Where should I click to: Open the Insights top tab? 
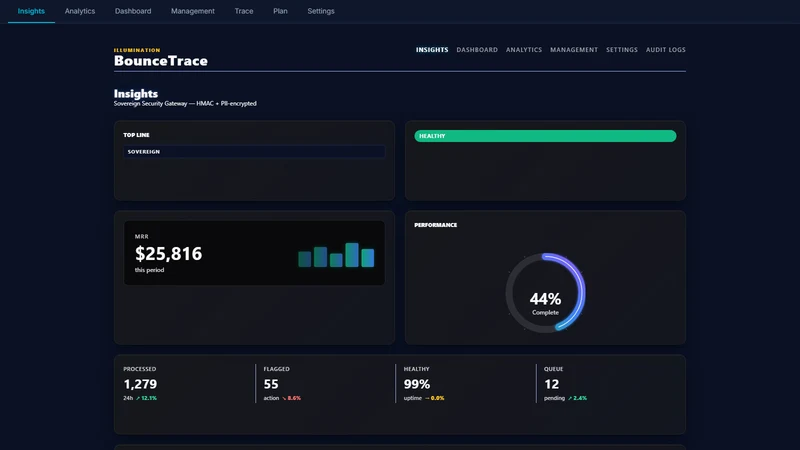[31, 11]
